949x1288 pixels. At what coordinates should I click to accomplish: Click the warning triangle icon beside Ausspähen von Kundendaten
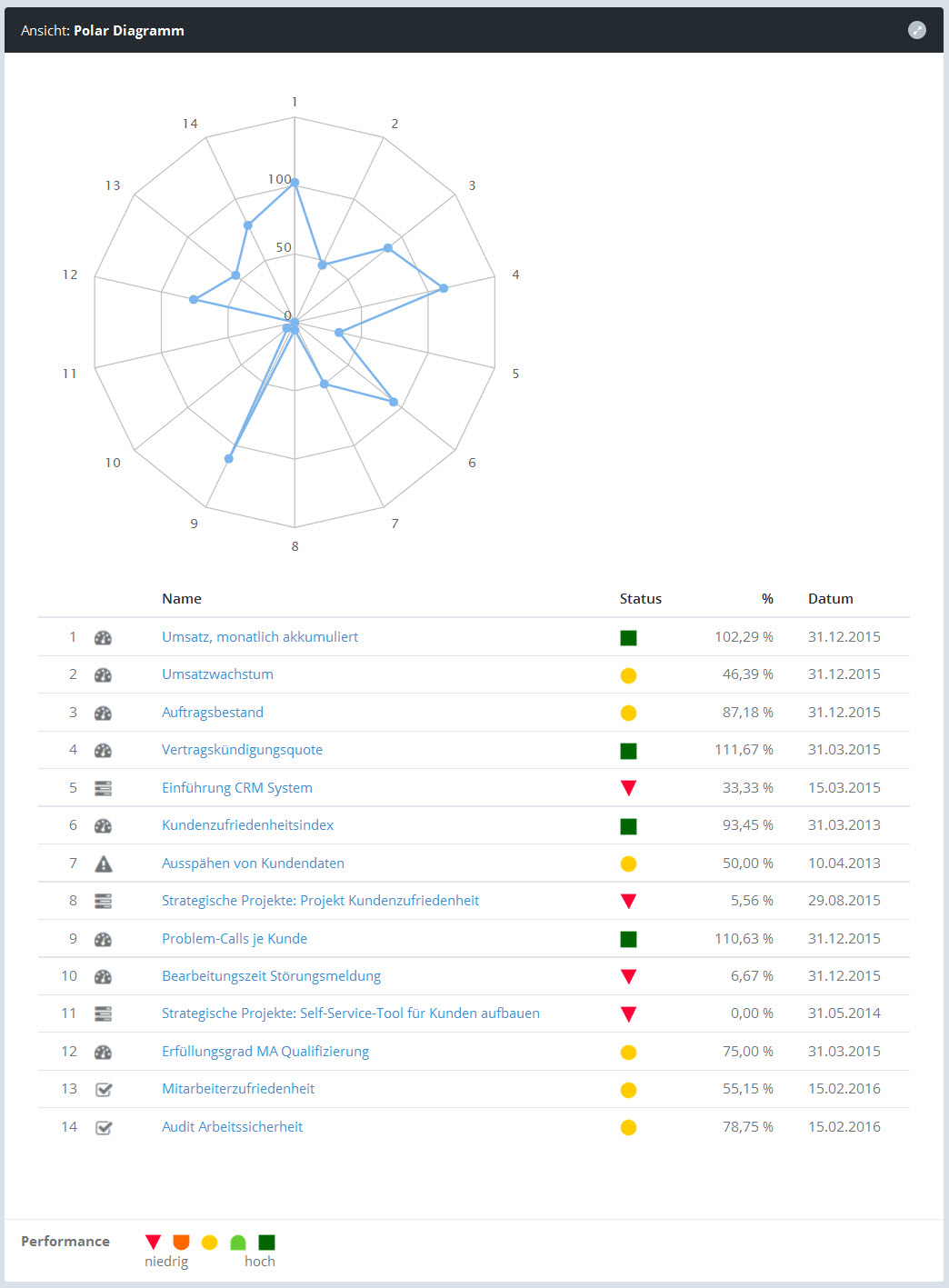click(103, 864)
